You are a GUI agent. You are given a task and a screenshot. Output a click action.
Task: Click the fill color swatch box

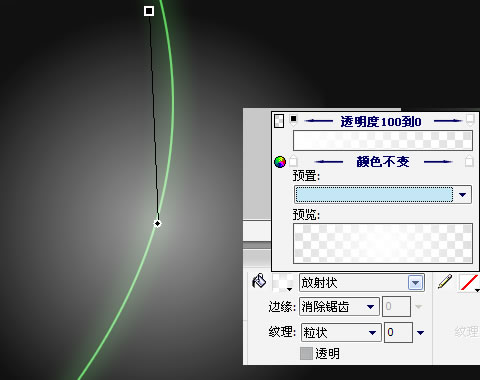283,283
